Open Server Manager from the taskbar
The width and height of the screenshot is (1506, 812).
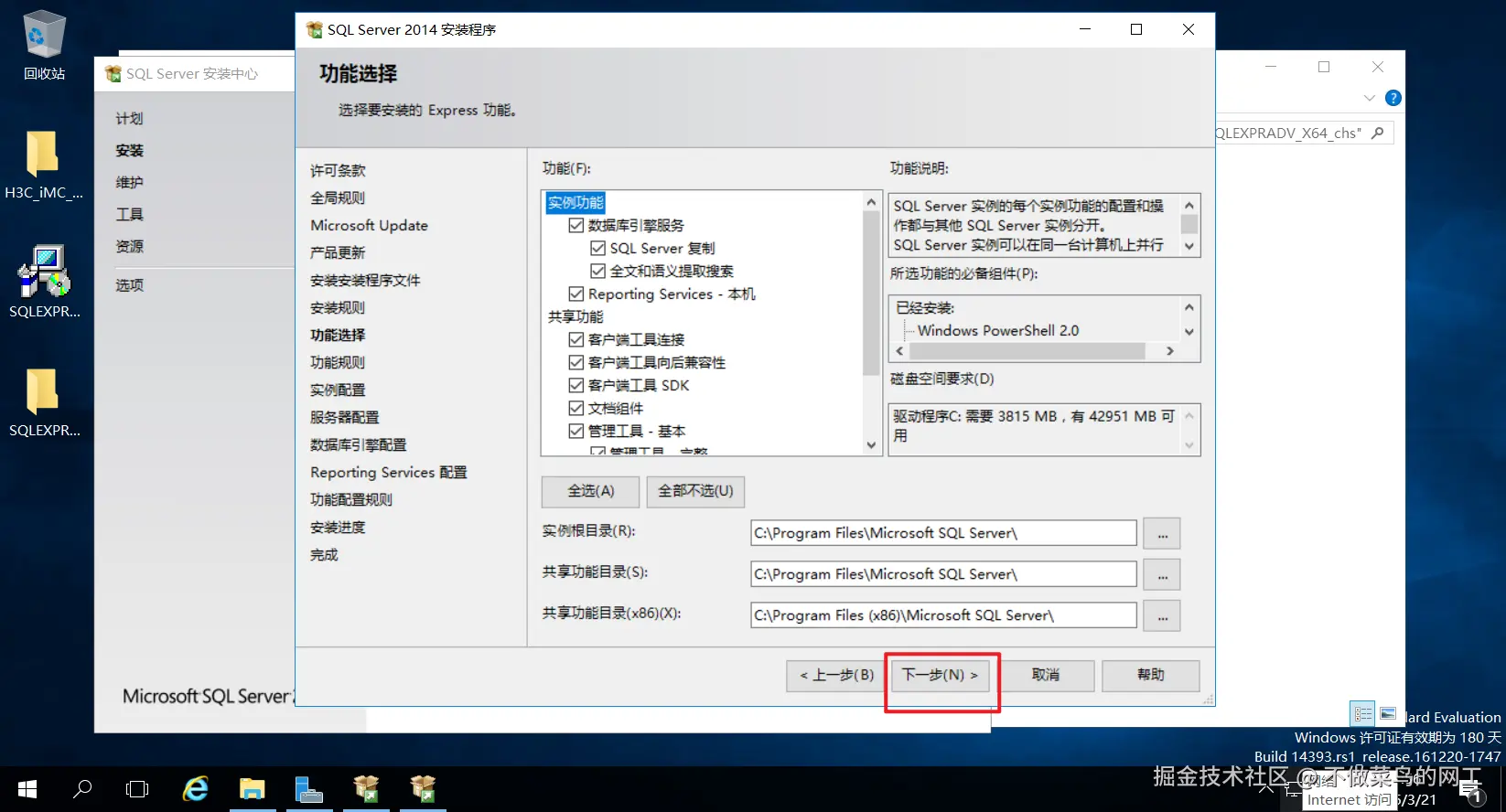[x=309, y=789]
